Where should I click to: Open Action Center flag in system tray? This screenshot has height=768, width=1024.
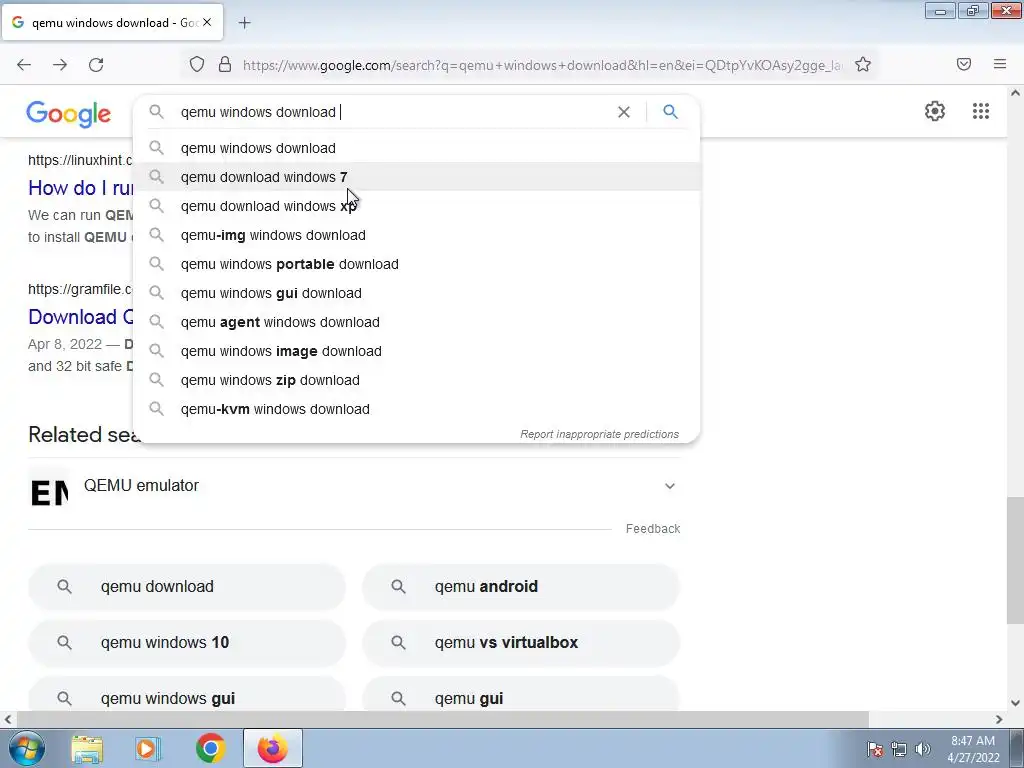875,749
